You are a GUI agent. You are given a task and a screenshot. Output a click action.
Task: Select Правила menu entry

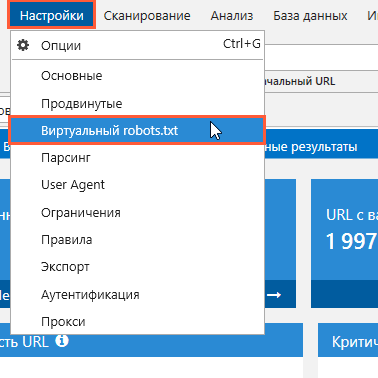pos(137,240)
